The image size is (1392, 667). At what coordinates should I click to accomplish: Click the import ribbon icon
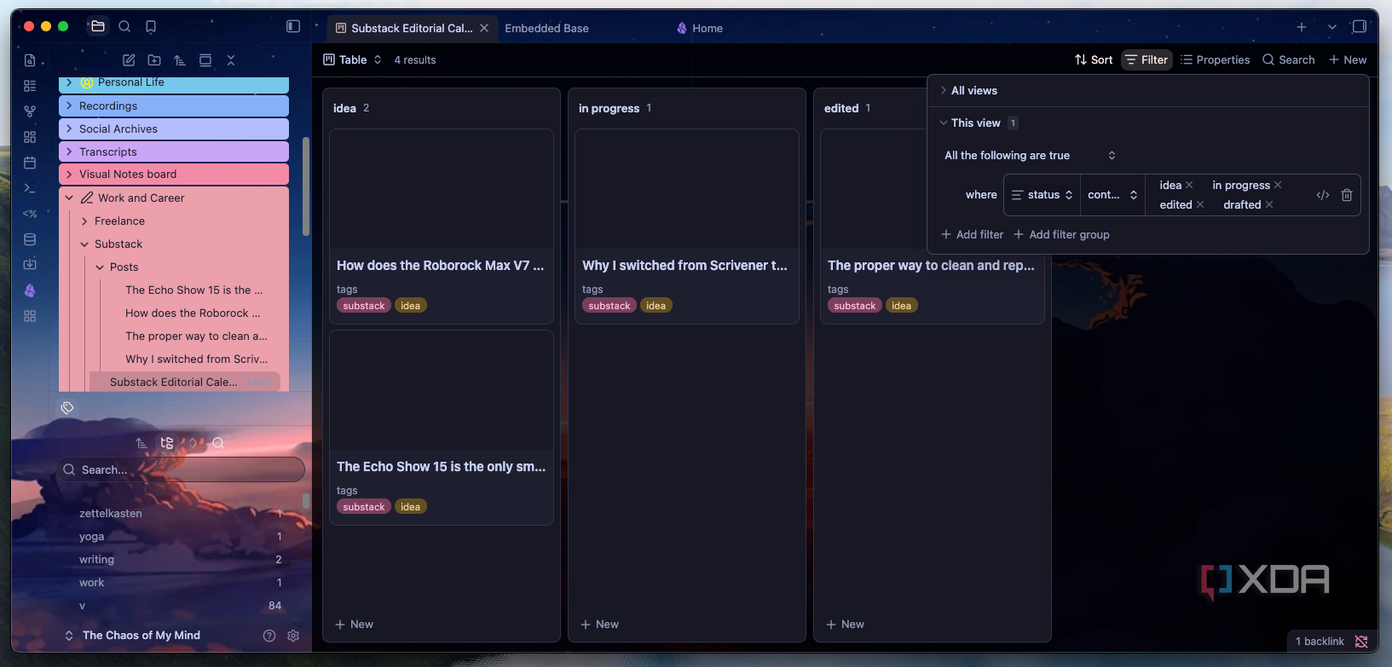(x=30, y=264)
